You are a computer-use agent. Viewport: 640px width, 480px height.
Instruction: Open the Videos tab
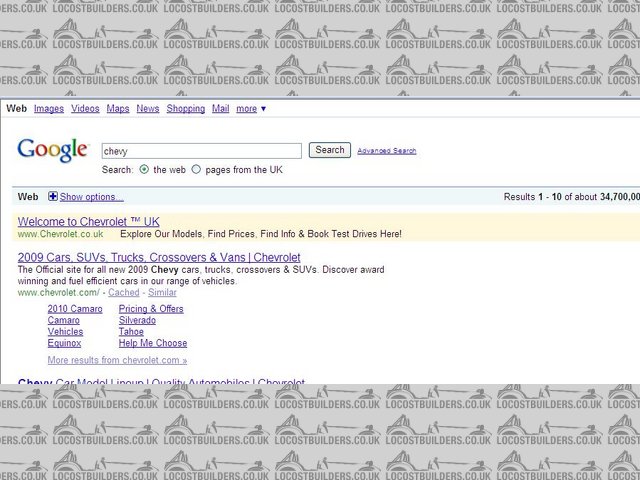[x=85, y=109]
